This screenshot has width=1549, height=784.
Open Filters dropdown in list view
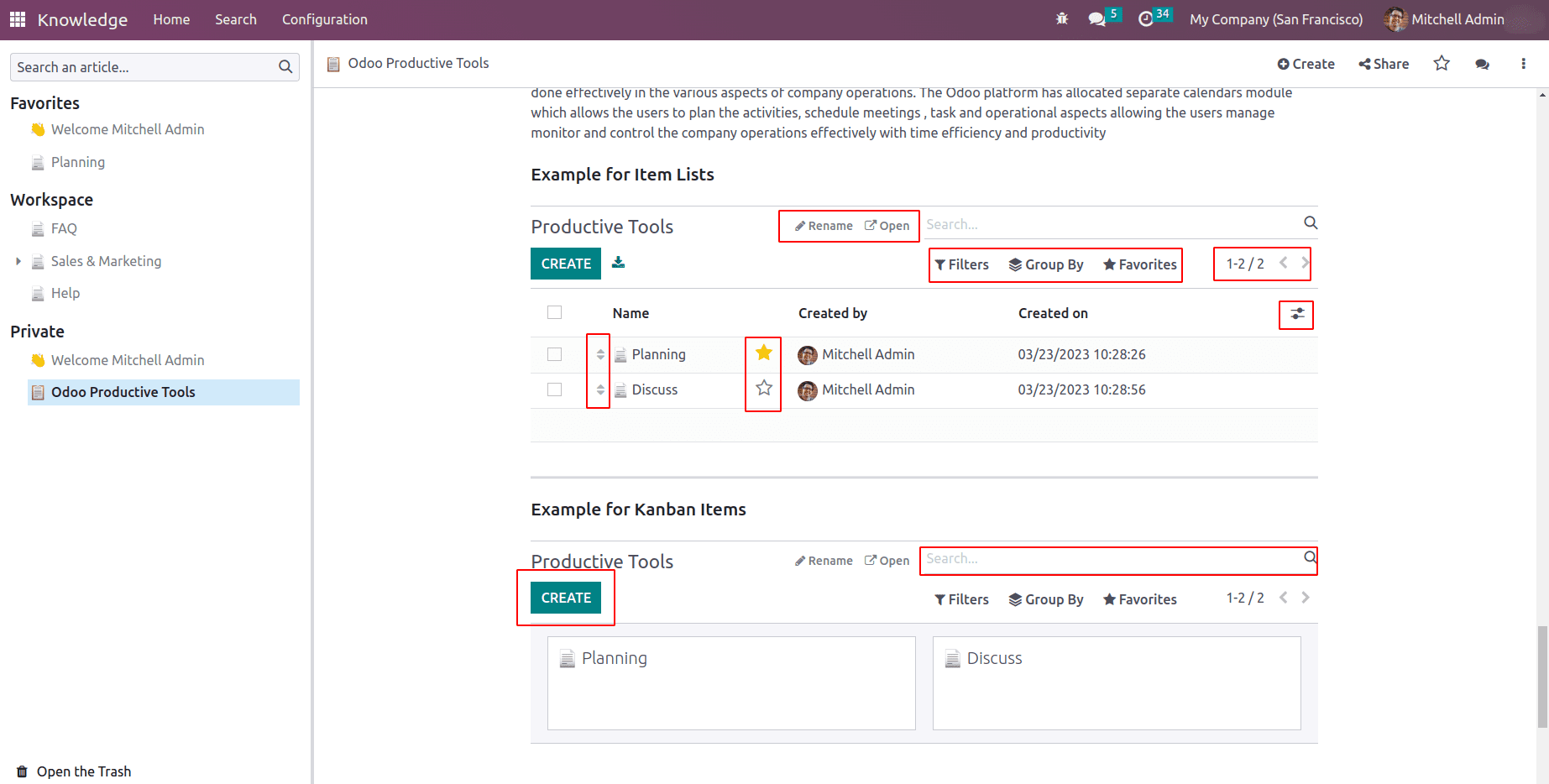962,264
